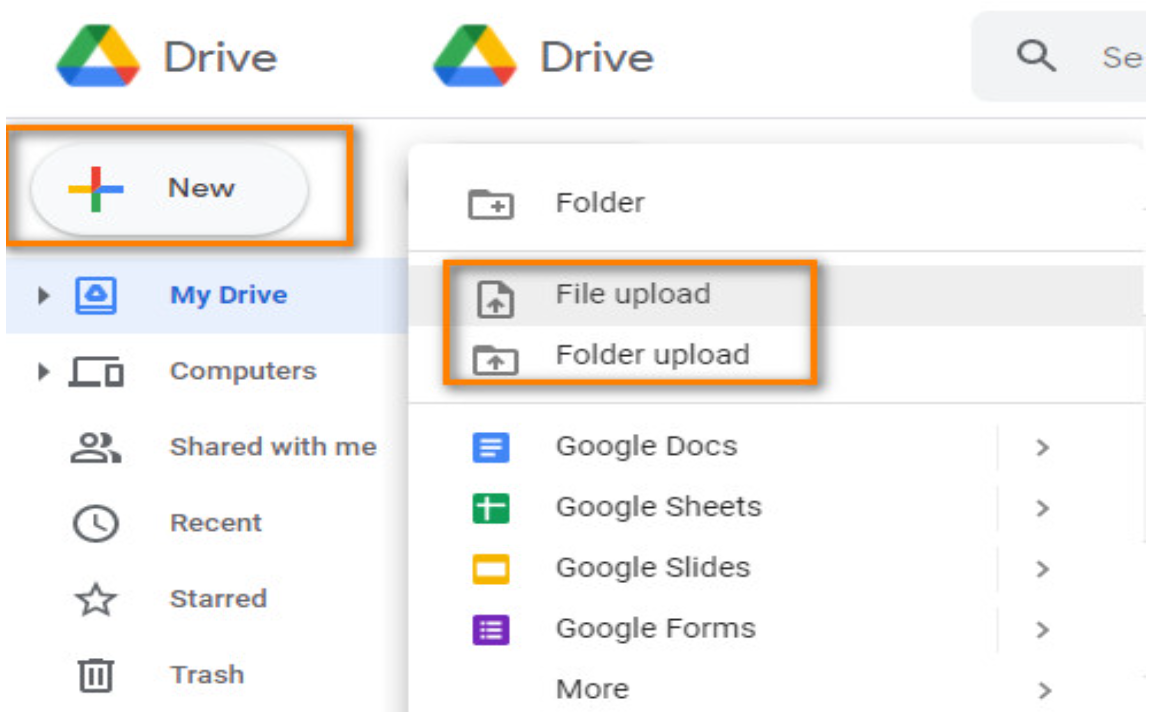Click the Shared with me people icon
Screen dimensions: 1150x712
(x=96, y=447)
